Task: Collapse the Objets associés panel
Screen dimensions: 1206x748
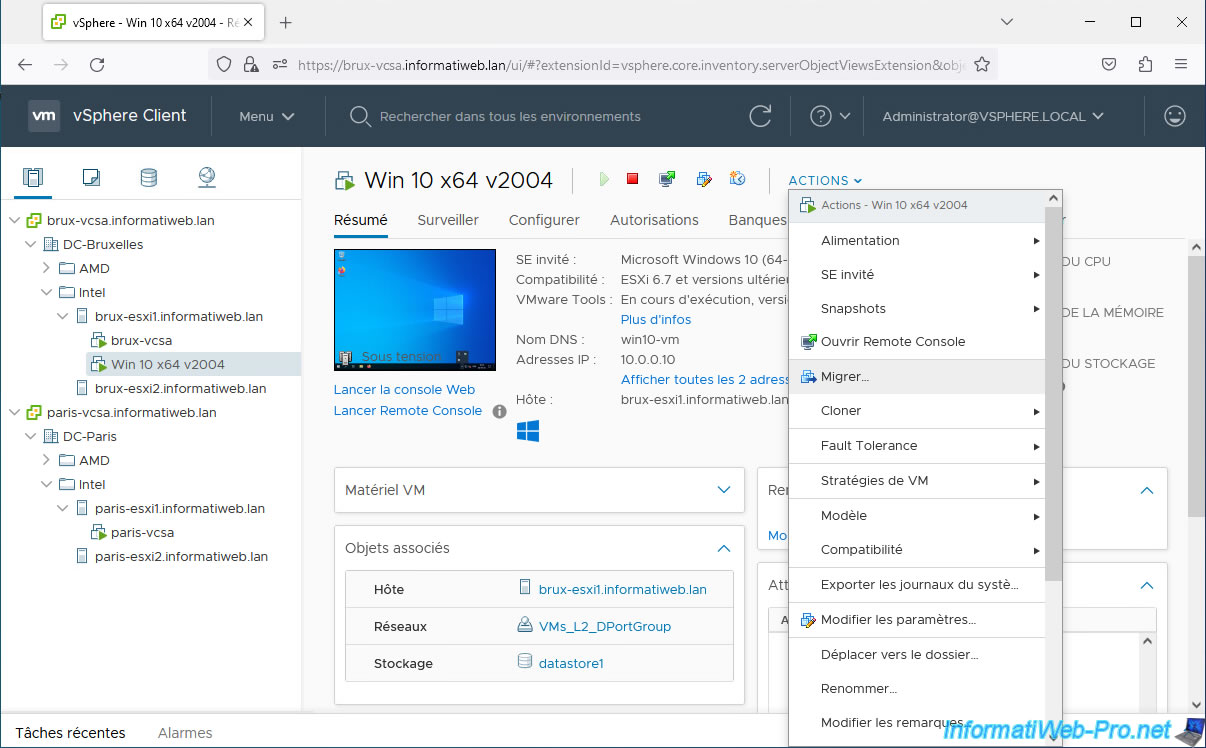Action: coord(725,548)
